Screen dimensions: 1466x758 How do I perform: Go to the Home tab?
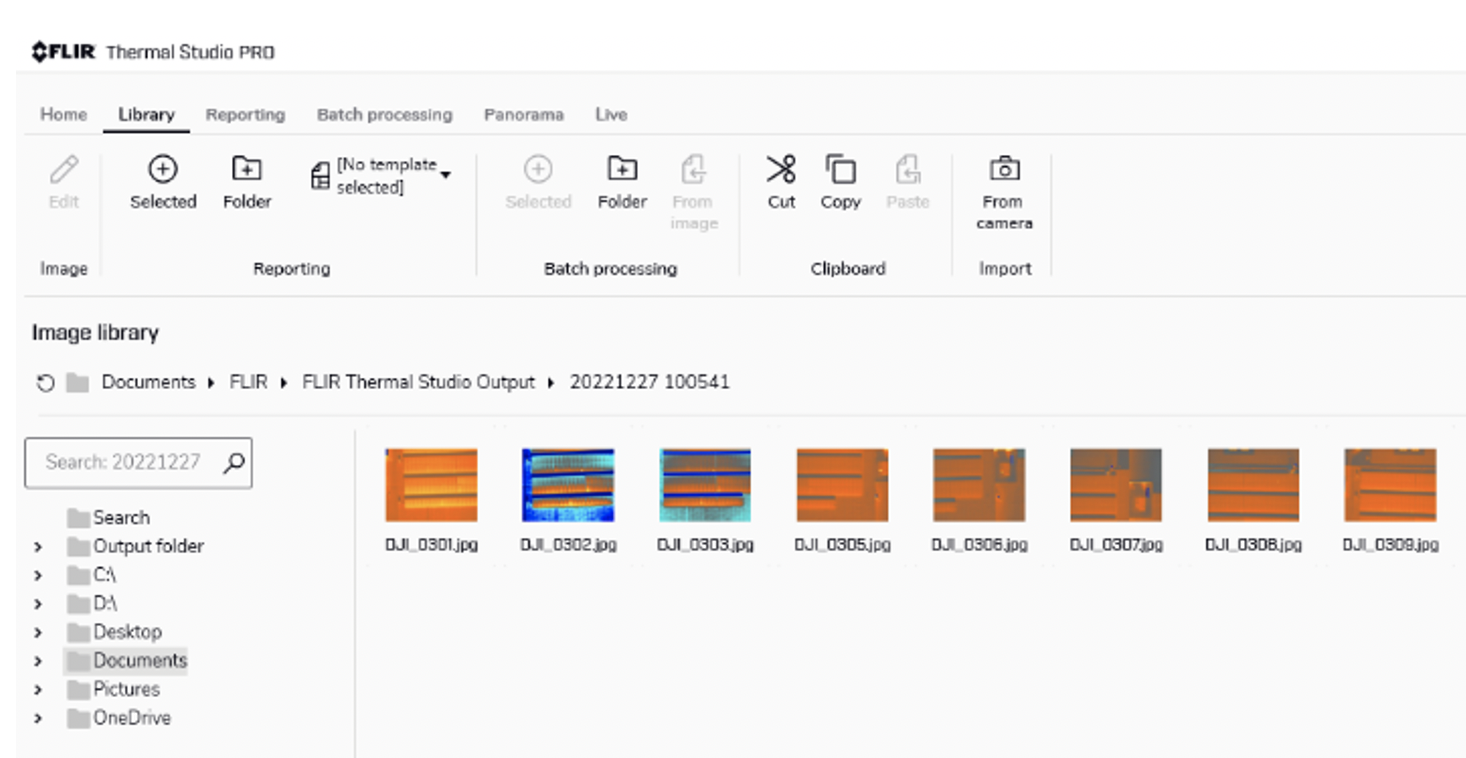[63, 115]
